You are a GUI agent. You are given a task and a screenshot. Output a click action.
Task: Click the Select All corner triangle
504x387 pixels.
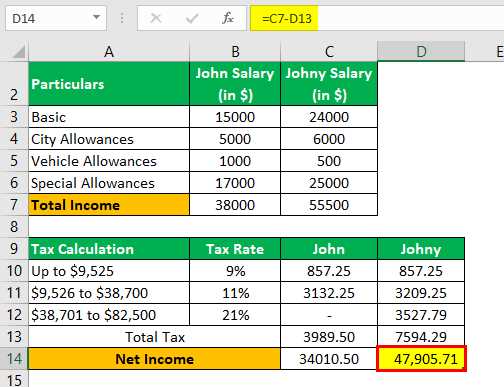coord(18,52)
